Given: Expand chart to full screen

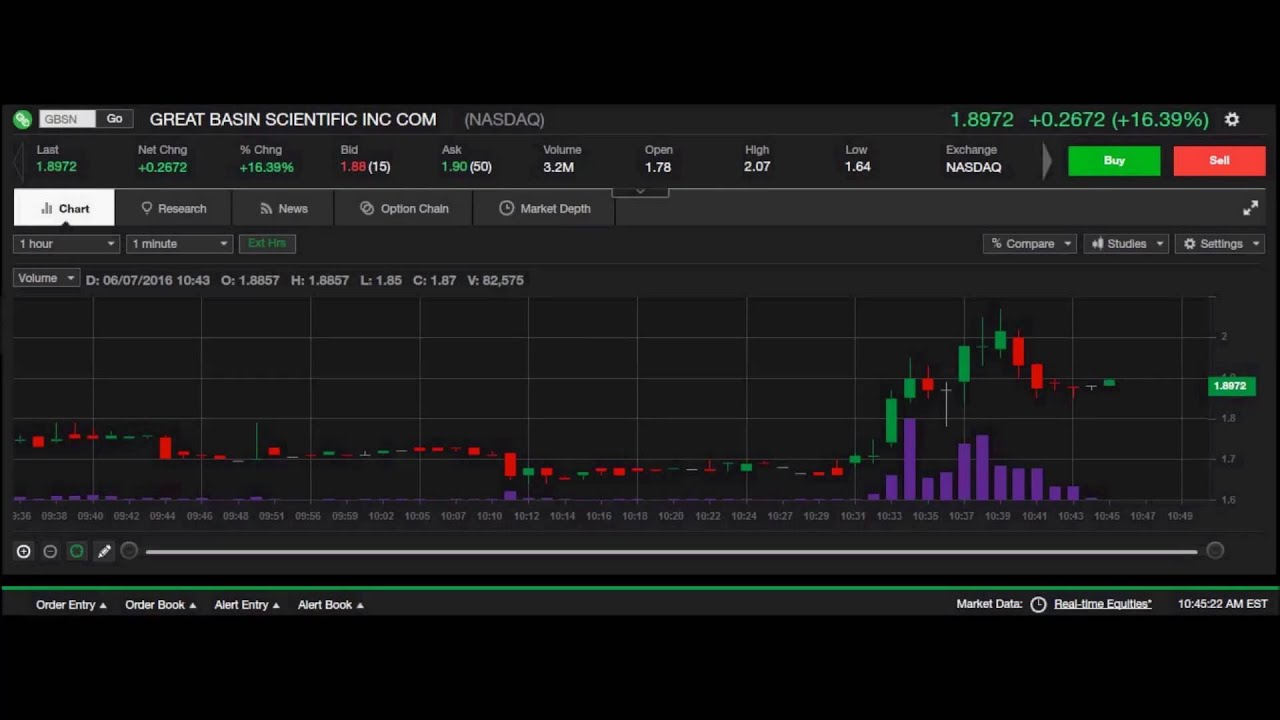Looking at the screenshot, I should tap(1250, 208).
